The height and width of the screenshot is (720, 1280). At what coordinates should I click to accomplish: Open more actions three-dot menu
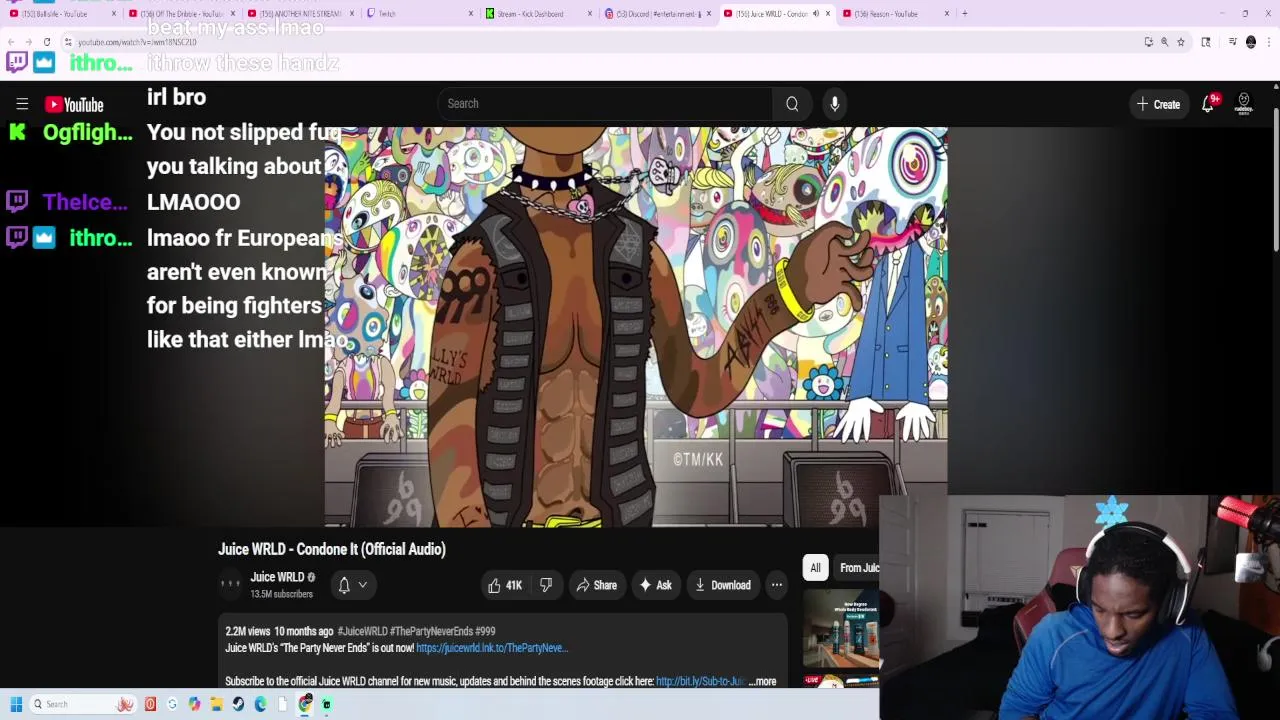776,585
